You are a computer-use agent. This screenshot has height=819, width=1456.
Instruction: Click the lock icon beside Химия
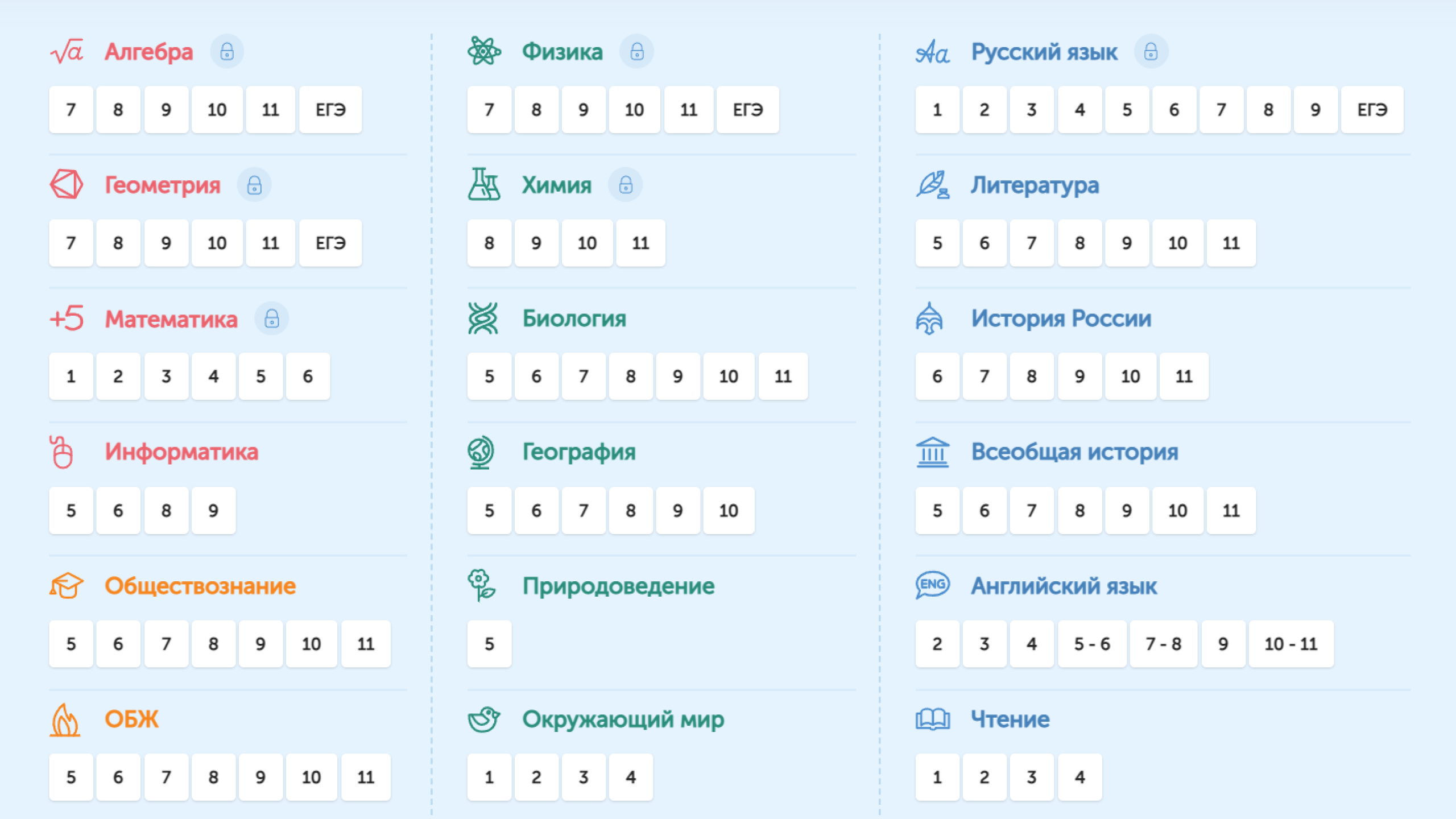[x=626, y=184]
